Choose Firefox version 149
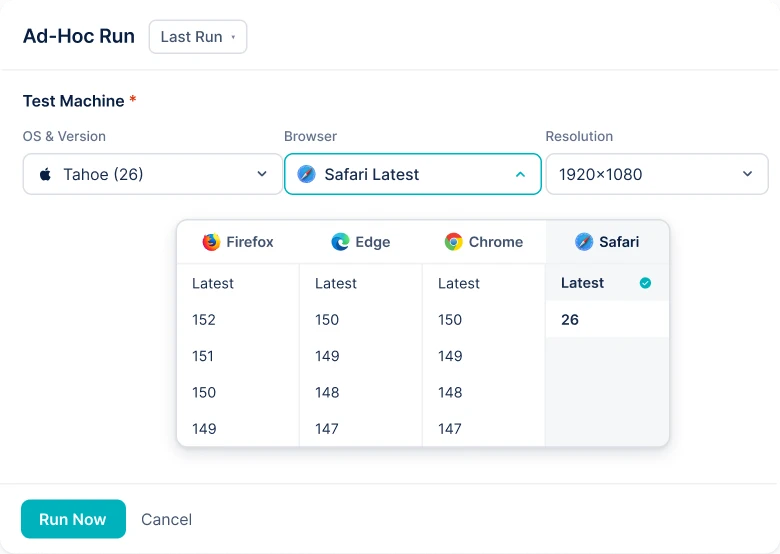Viewport: 780px width, 554px height. [238, 429]
